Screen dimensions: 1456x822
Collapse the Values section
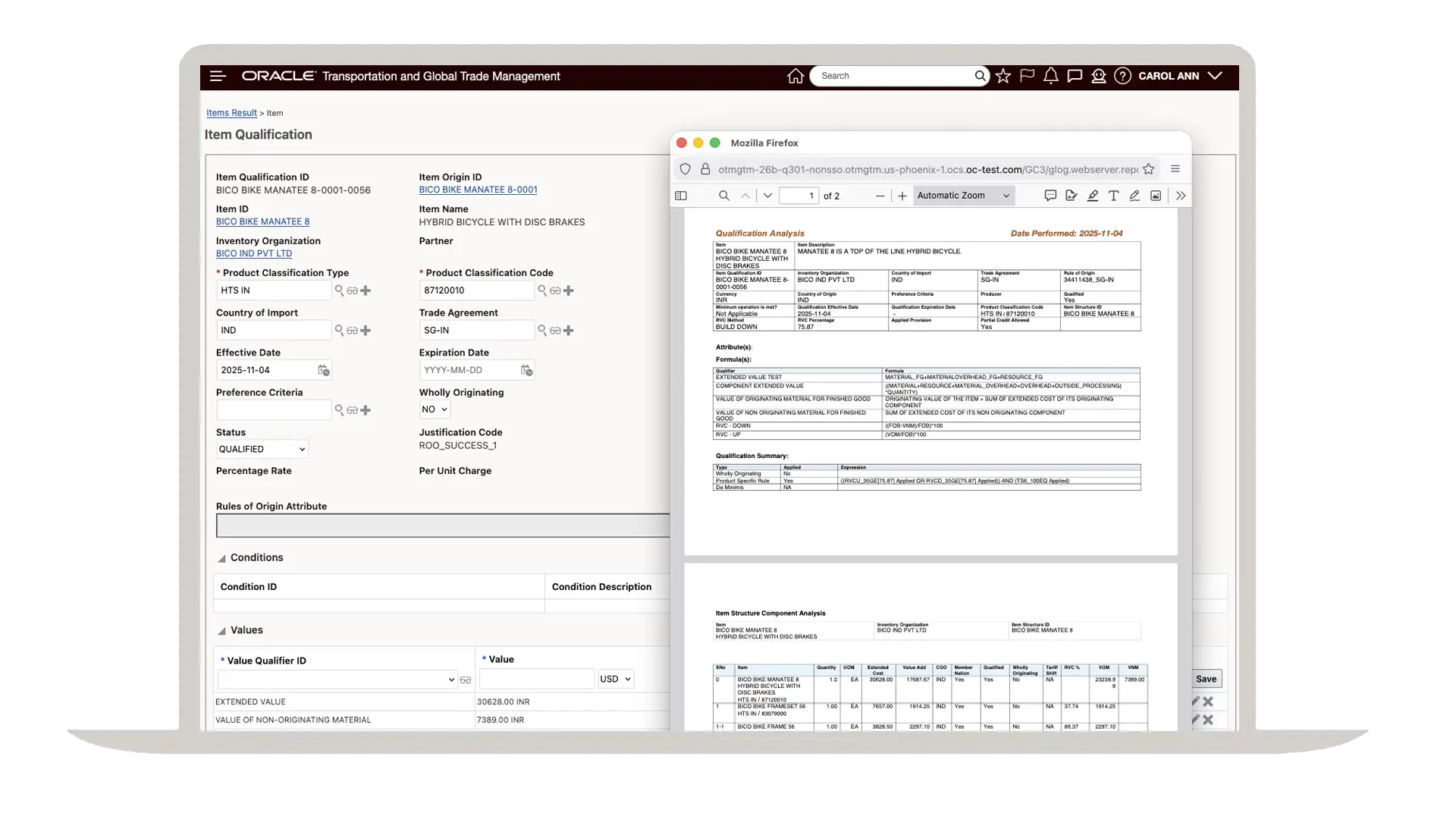click(x=222, y=631)
